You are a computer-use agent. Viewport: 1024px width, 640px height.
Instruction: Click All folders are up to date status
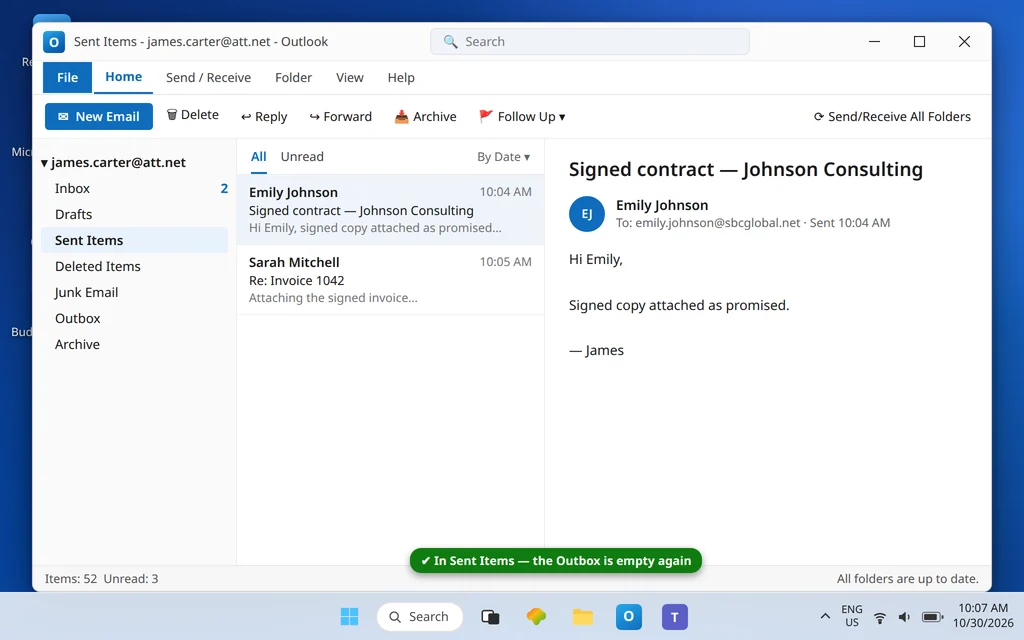(908, 579)
